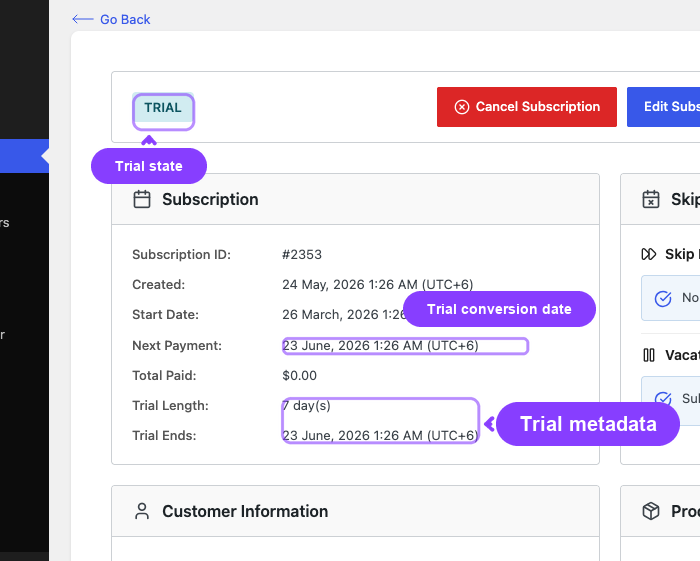Click the Trial Ends label
This screenshot has width=700, height=561.
point(164,436)
